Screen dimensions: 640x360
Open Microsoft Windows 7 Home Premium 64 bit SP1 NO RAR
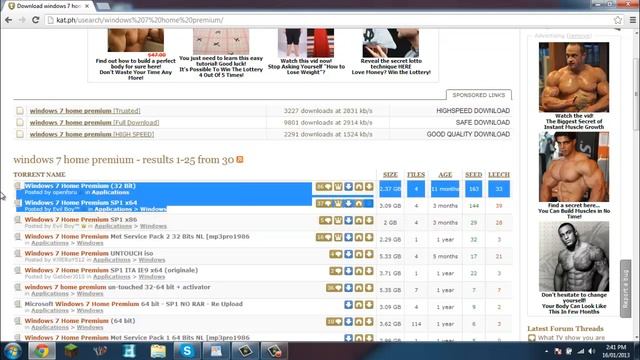click(133, 304)
